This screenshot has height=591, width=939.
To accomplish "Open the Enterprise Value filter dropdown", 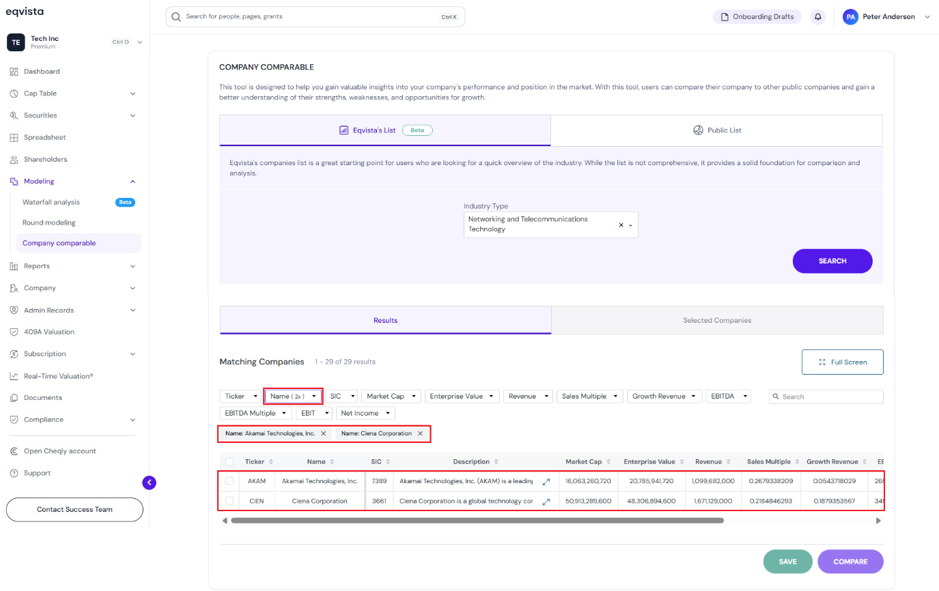I will tap(462, 396).
